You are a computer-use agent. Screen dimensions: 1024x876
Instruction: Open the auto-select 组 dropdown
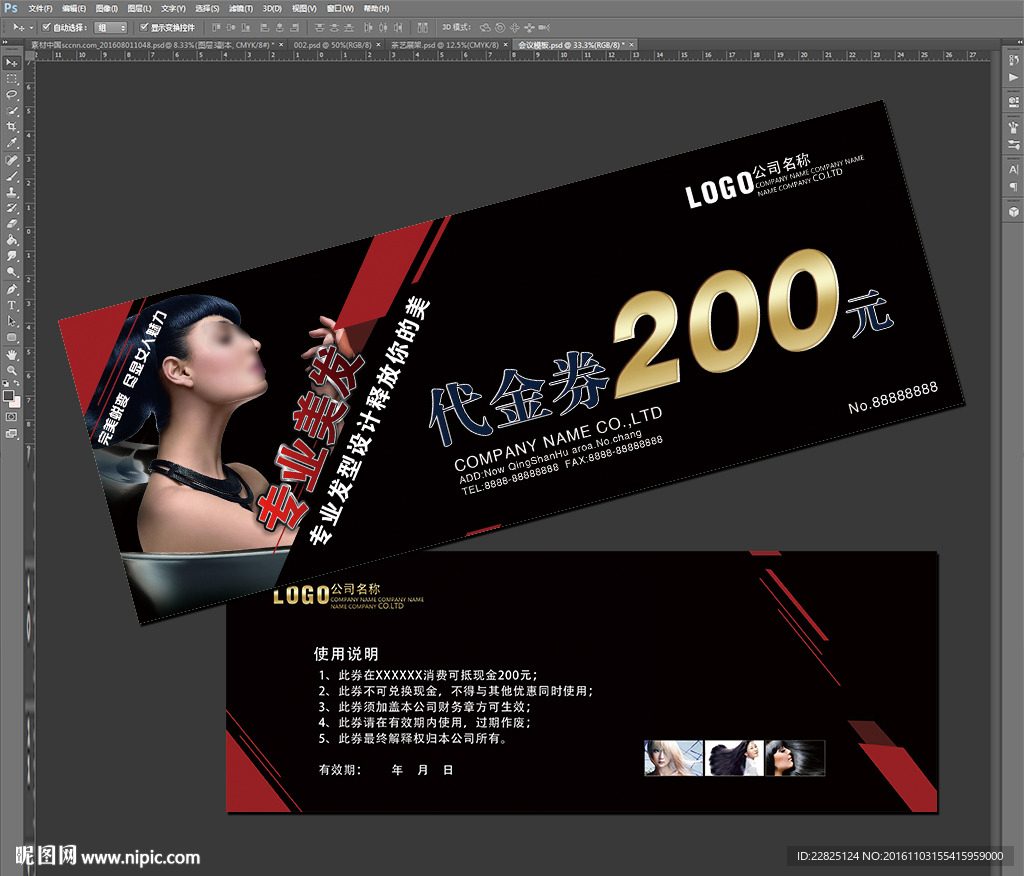coord(111,28)
